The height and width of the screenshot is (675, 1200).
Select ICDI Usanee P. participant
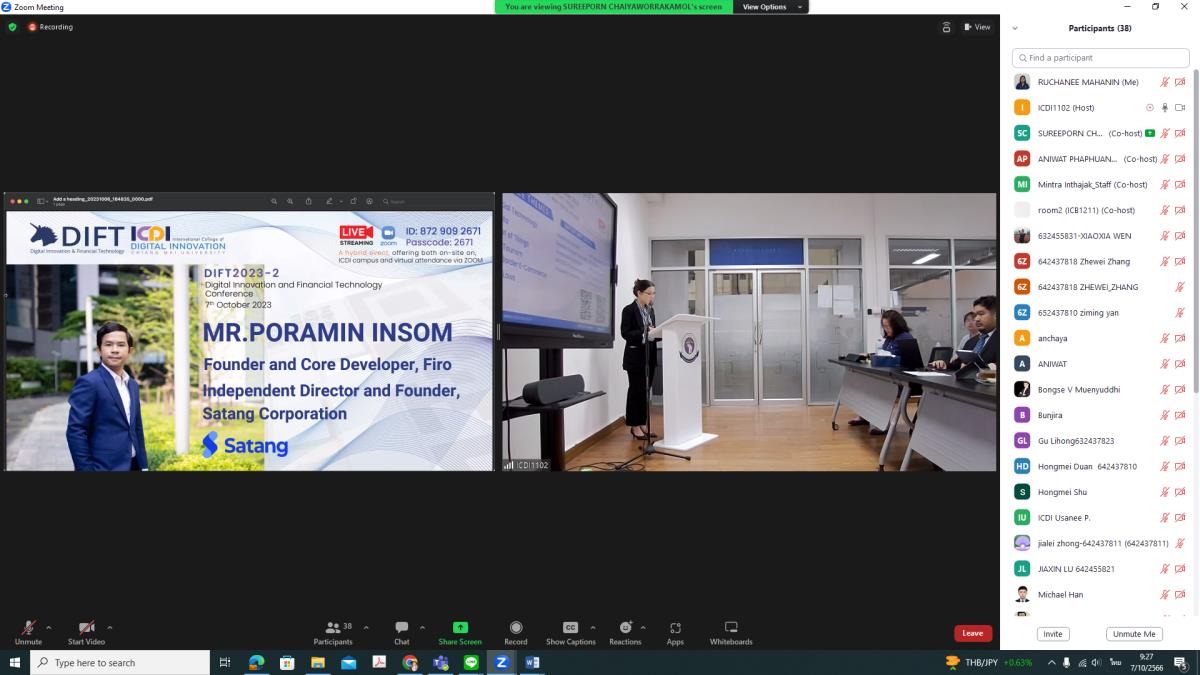[1099, 517]
